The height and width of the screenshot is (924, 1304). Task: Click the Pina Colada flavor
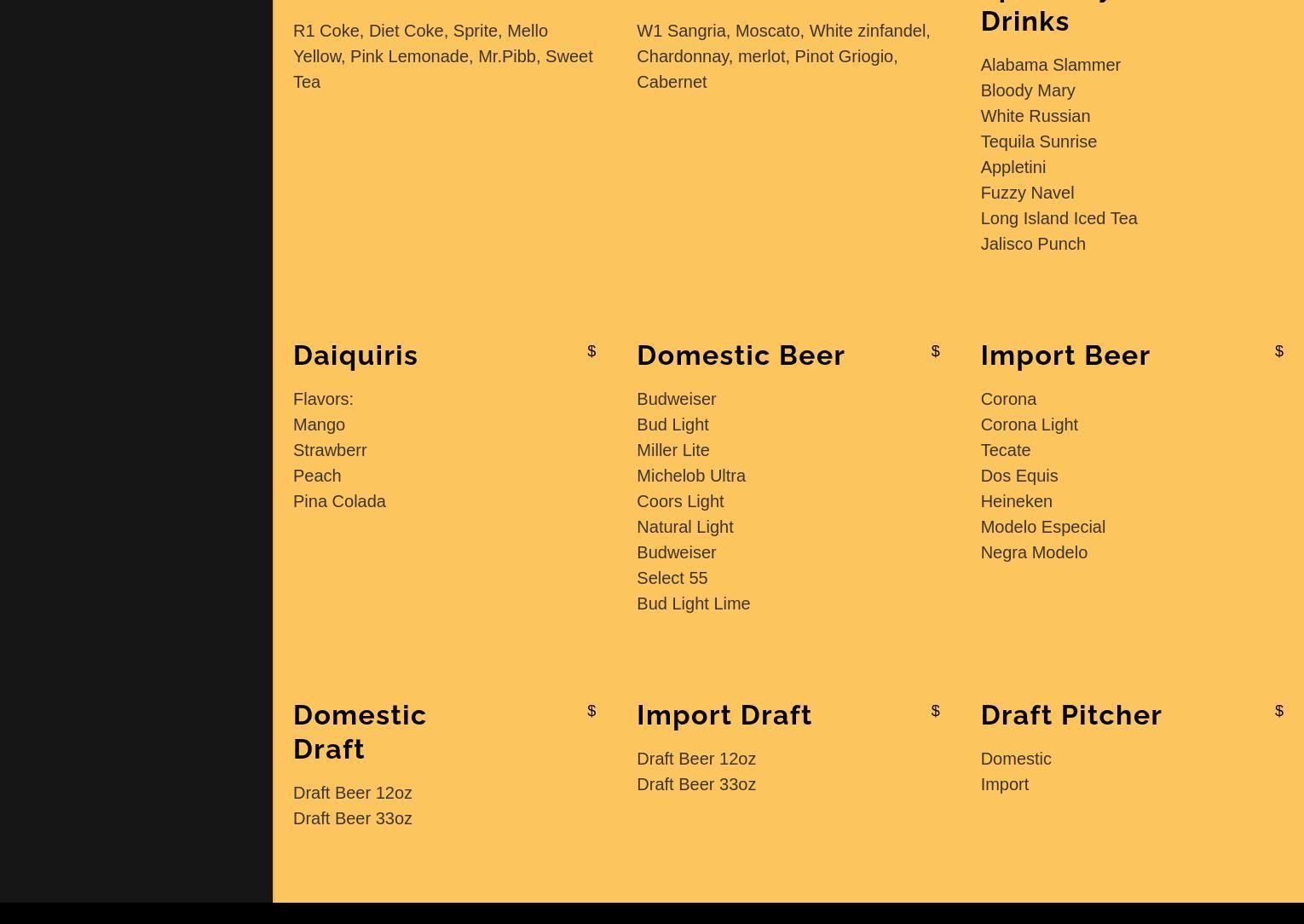[x=339, y=501]
